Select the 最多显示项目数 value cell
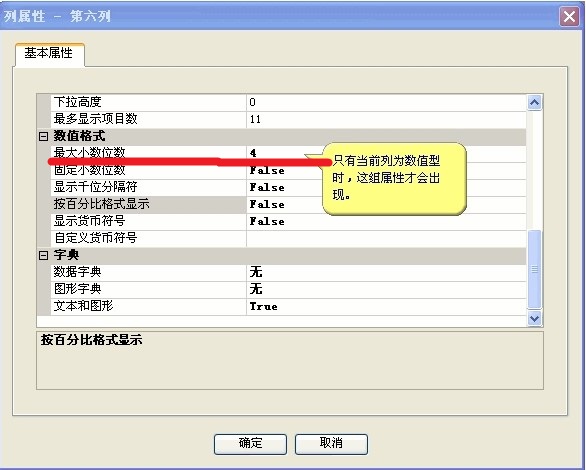 [386, 120]
